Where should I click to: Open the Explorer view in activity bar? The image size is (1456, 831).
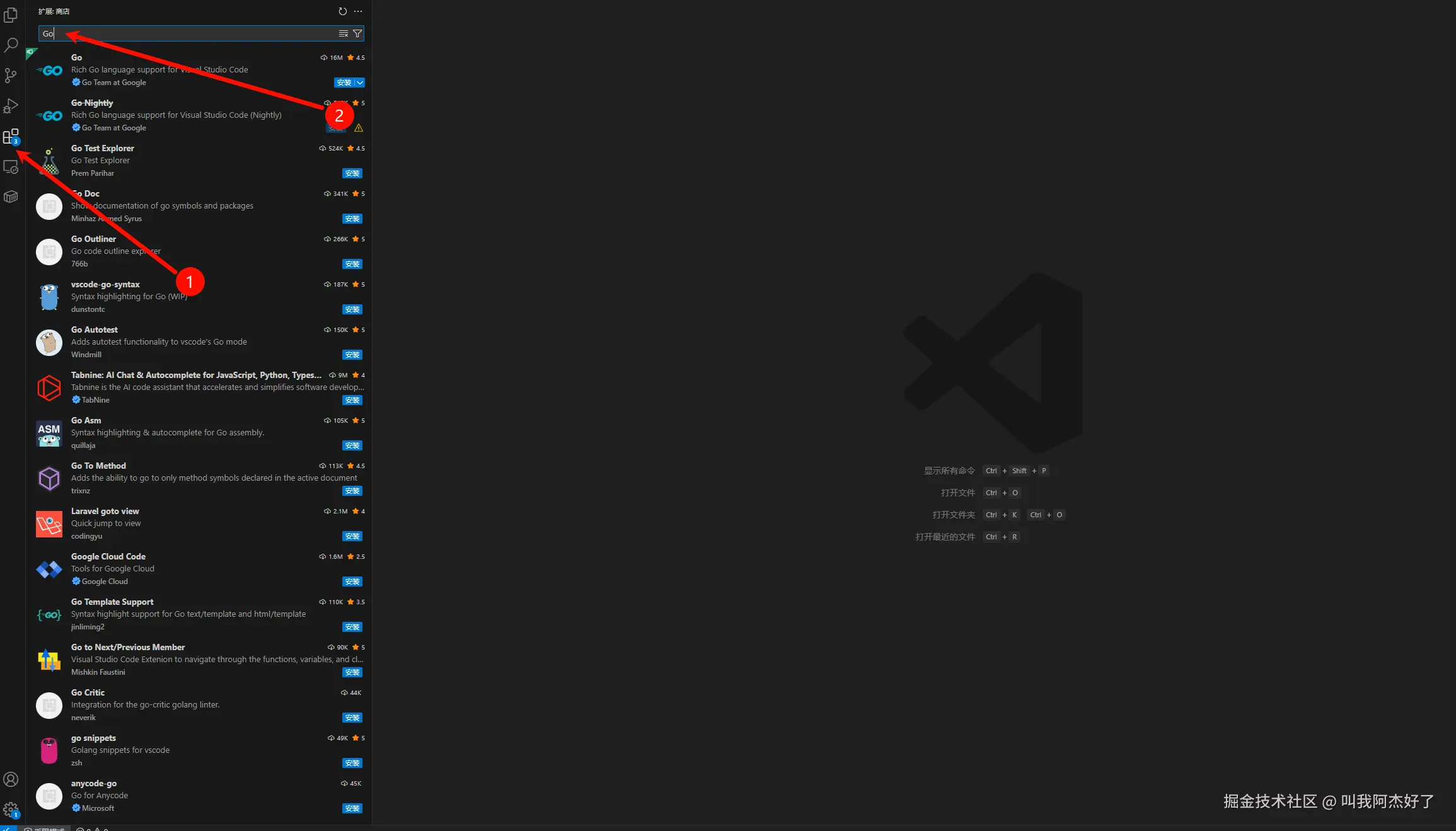click(11, 14)
